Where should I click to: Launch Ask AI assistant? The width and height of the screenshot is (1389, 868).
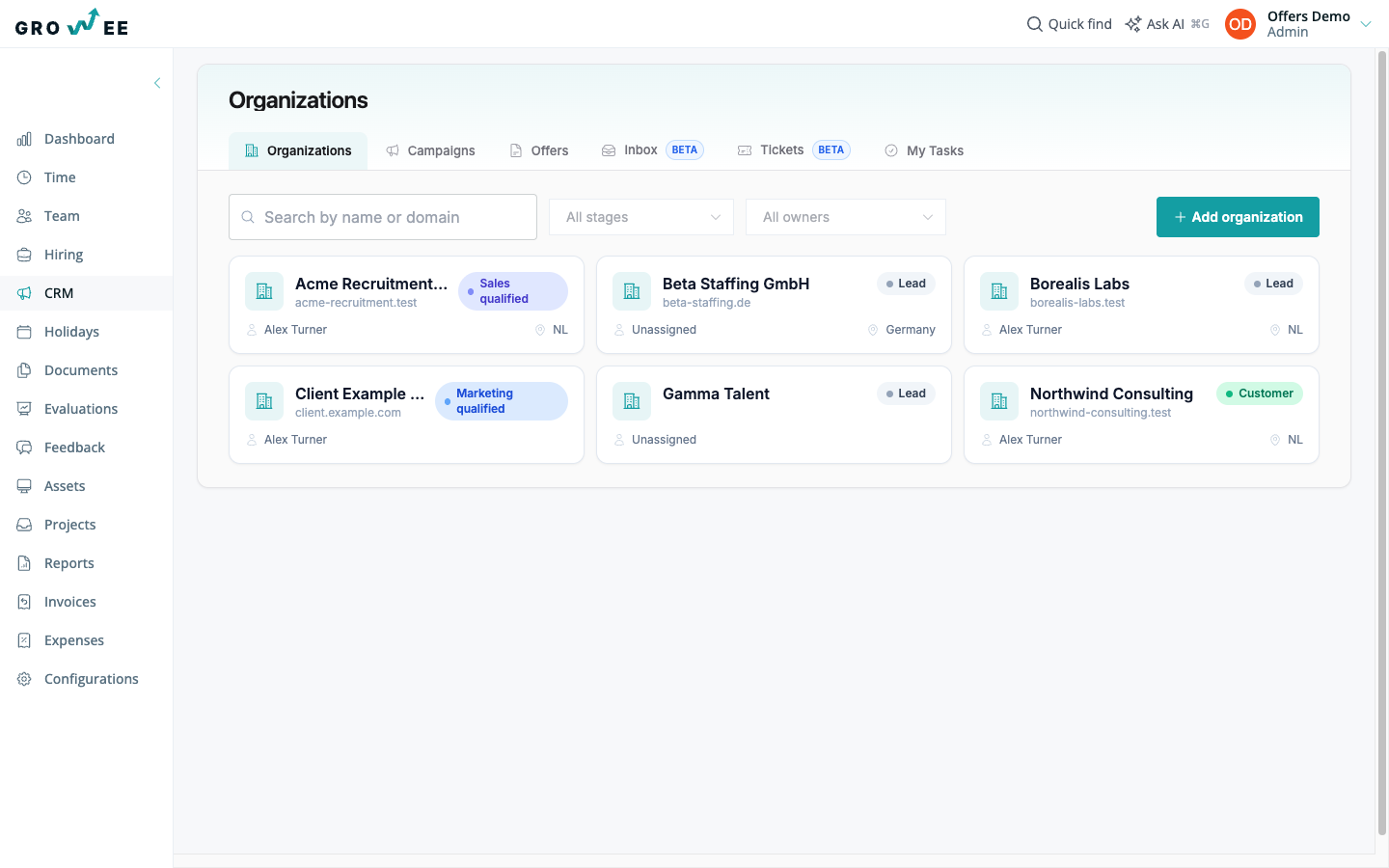(x=1166, y=24)
